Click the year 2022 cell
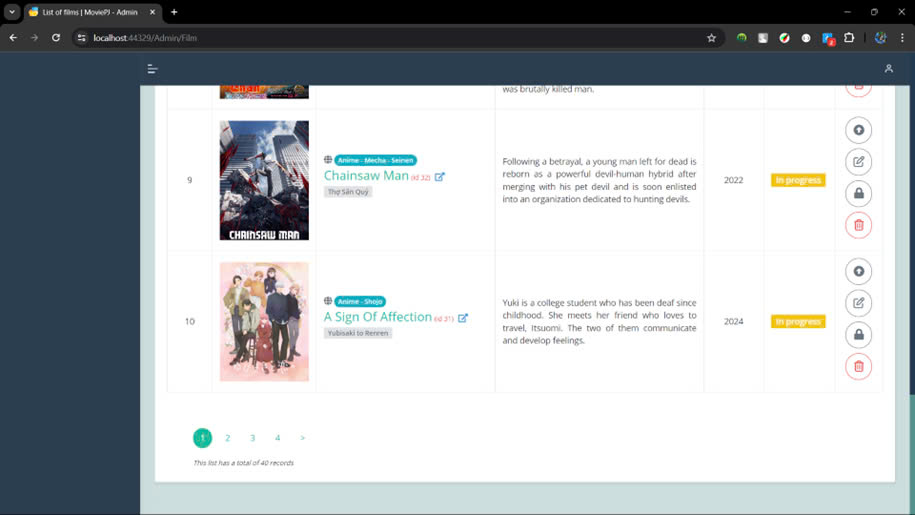915x515 pixels. point(734,180)
